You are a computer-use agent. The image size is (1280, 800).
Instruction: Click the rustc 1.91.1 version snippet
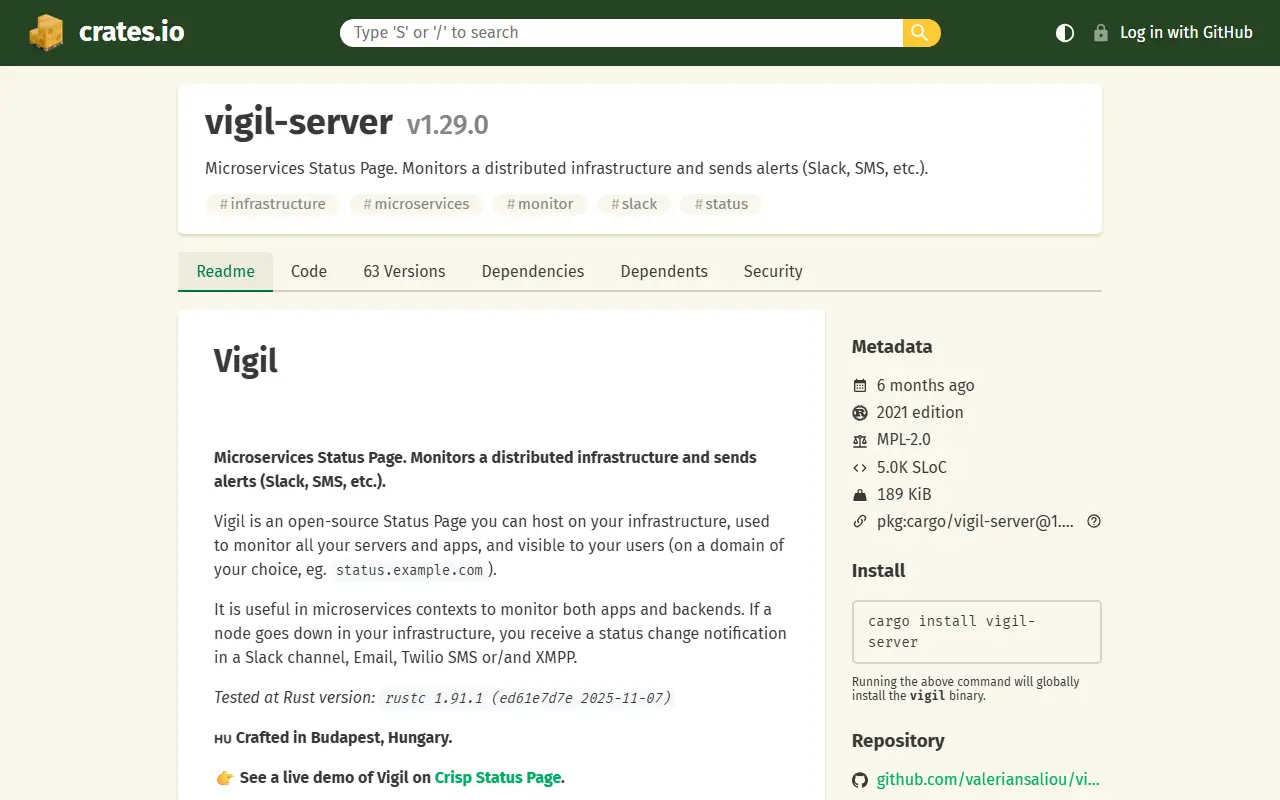click(x=528, y=698)
